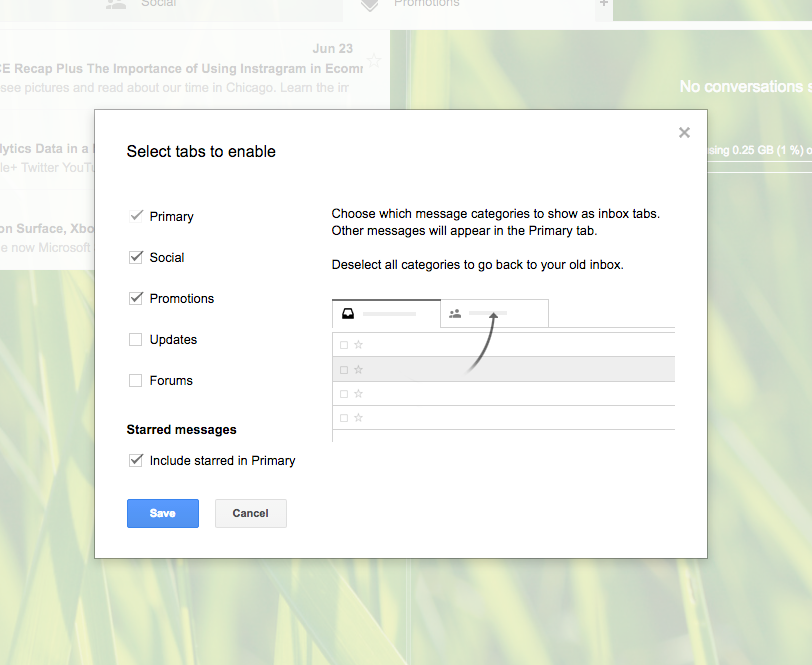Image resolution: width=812 pixels, height=665 pixels.
Task: Switch to the Promotions inbox tab
Action: tap(425, 5)
